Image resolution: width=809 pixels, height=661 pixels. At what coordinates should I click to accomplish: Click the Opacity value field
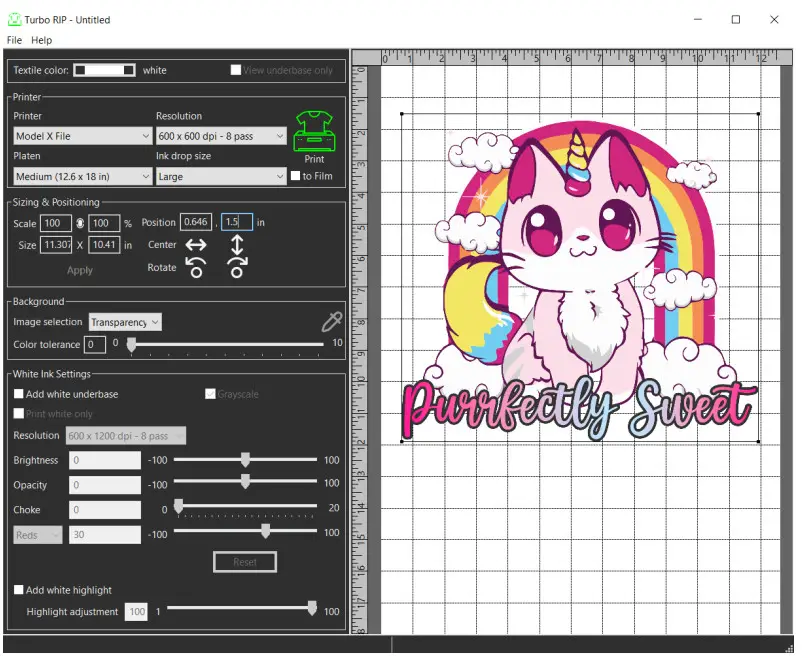click(105, 485)
